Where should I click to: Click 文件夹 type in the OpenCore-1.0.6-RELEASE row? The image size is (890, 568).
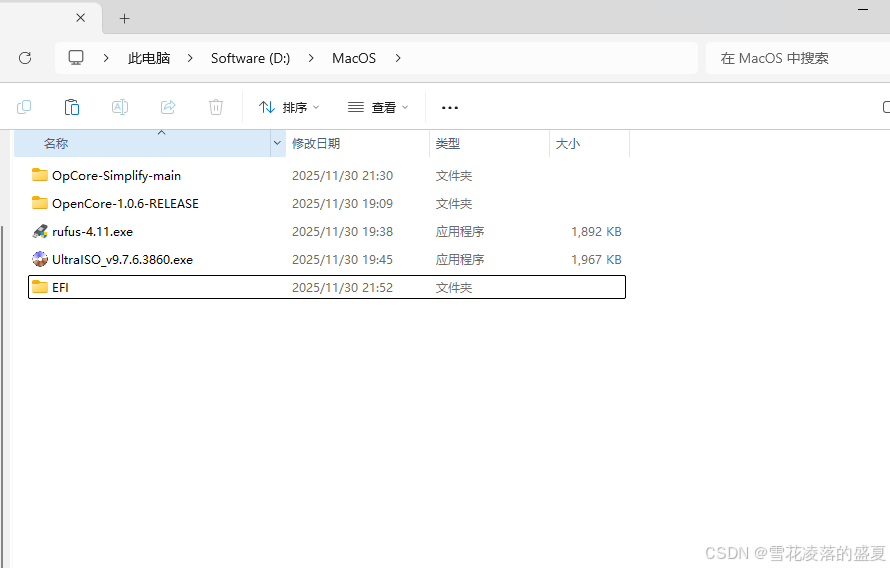pos(454,204)
